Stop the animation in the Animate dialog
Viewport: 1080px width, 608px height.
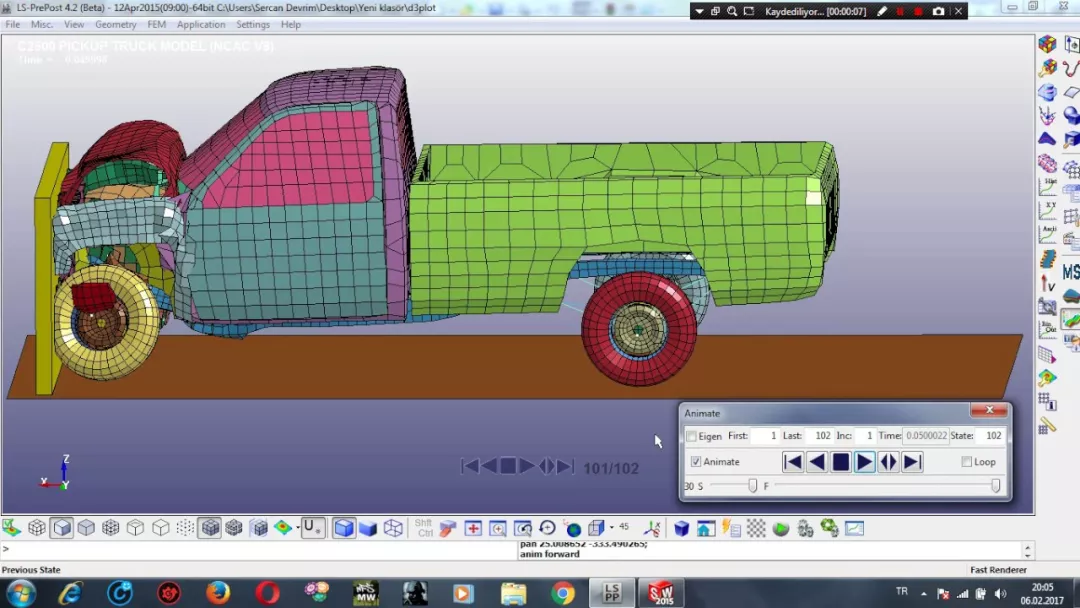click(841, 462)
